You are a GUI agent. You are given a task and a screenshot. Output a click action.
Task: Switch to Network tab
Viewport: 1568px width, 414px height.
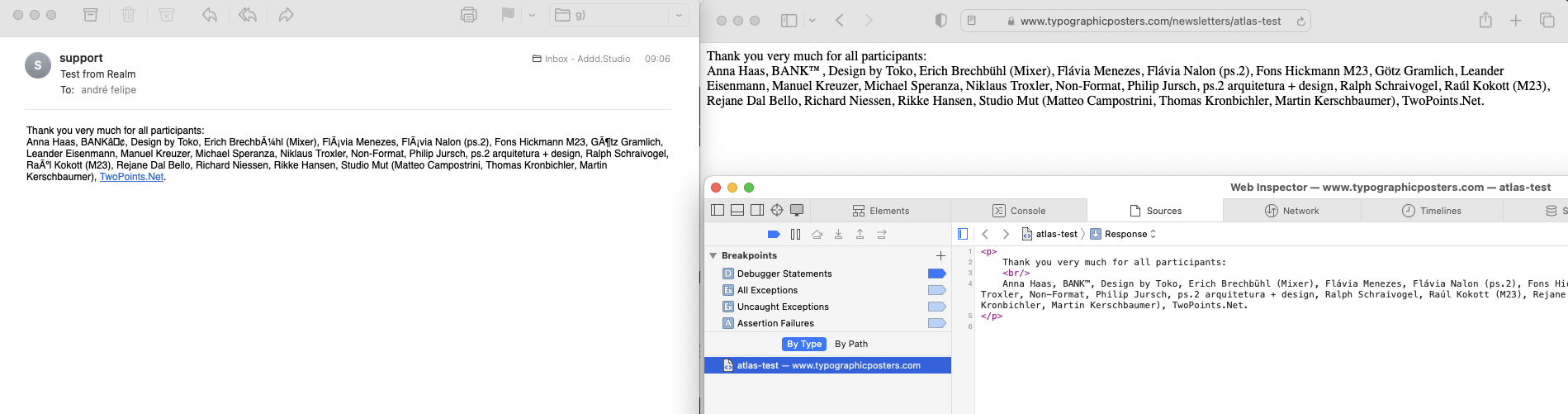click(1292, 211)
